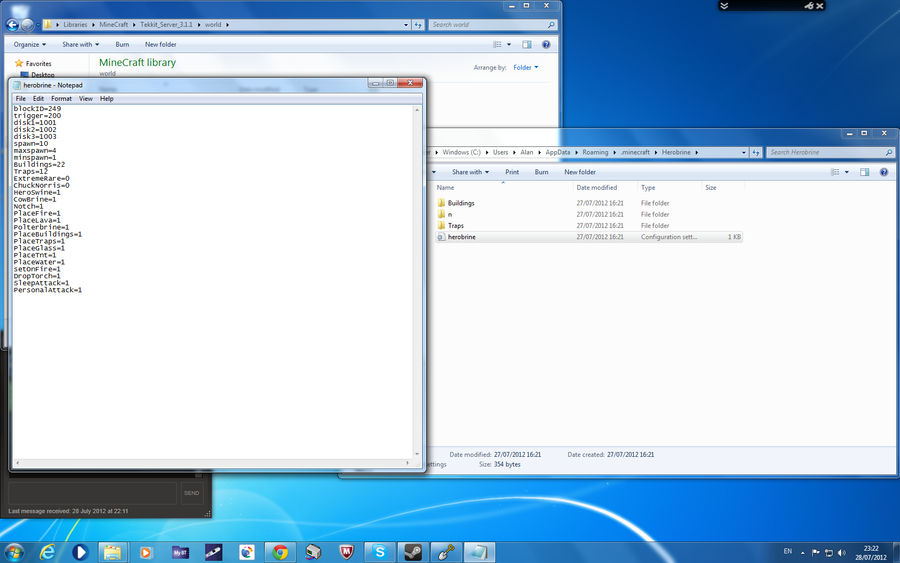
Task: Toggle the preview pane in the world window
Action: (526, 44)
